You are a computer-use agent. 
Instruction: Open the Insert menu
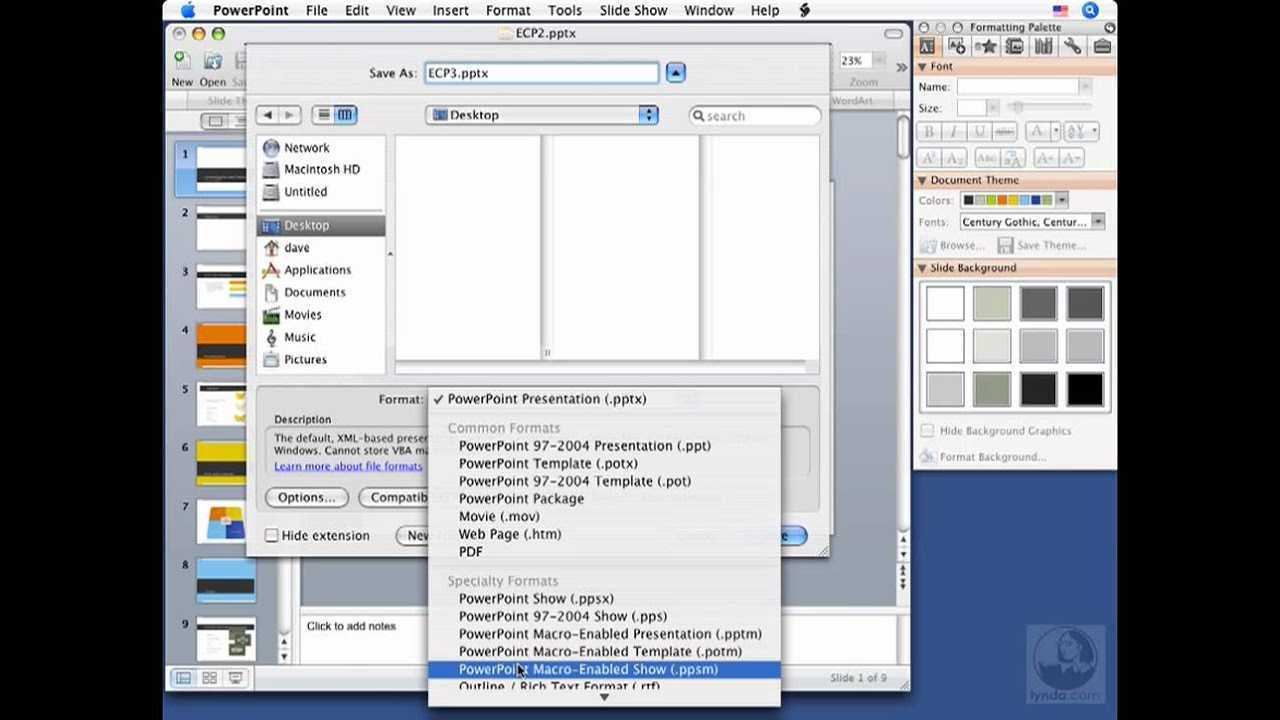click(450, 10)
